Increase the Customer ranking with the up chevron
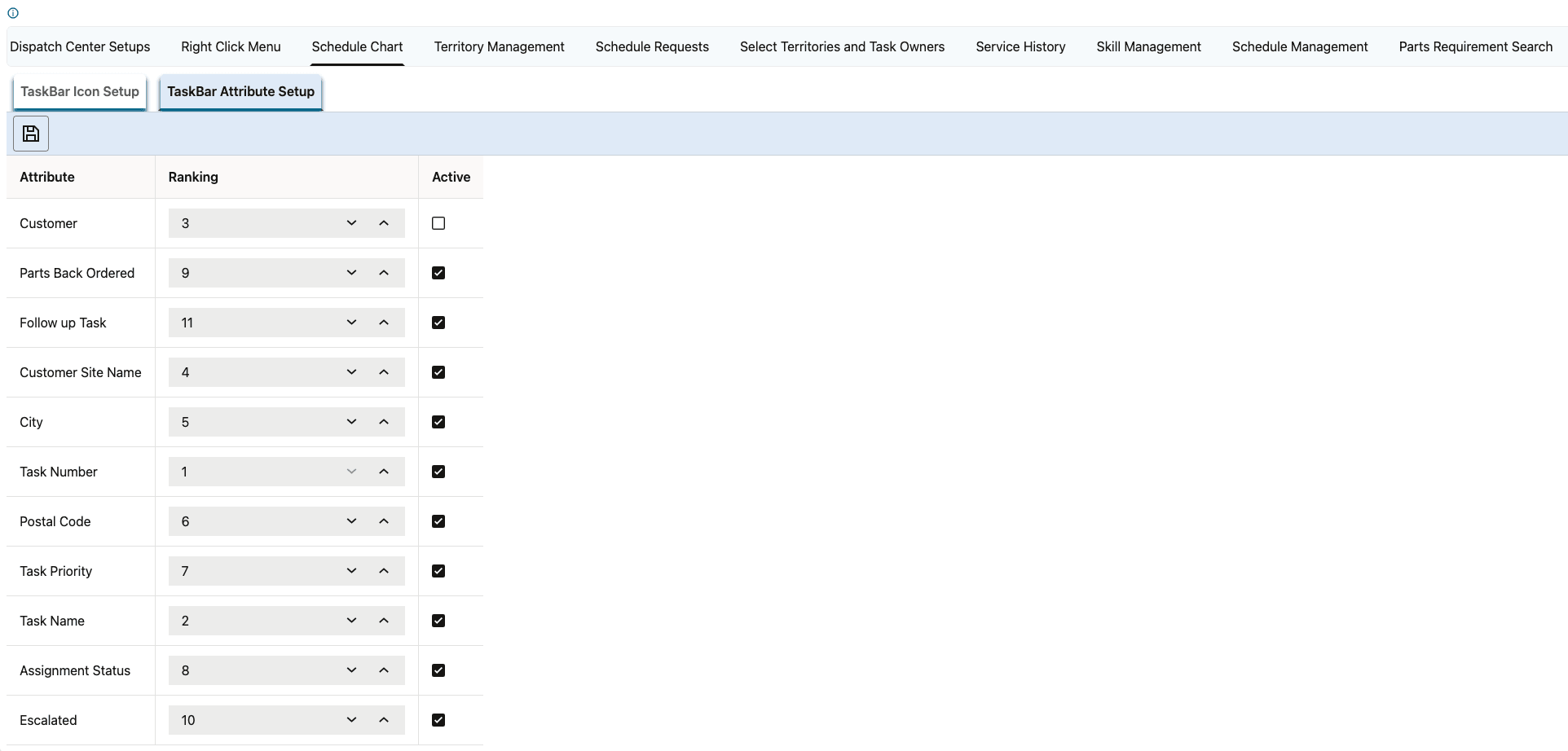Screen dimensions: 1568x751 coord(384,222)
